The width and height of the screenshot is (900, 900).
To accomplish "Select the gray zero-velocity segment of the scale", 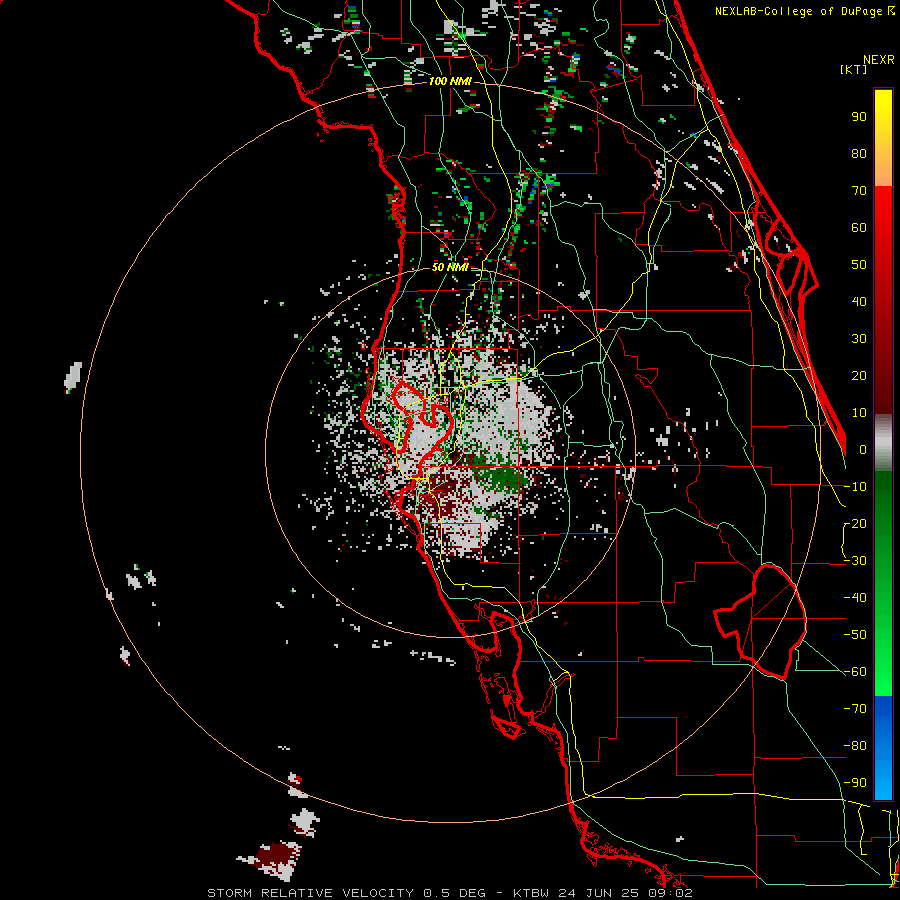I will point(883,442).
